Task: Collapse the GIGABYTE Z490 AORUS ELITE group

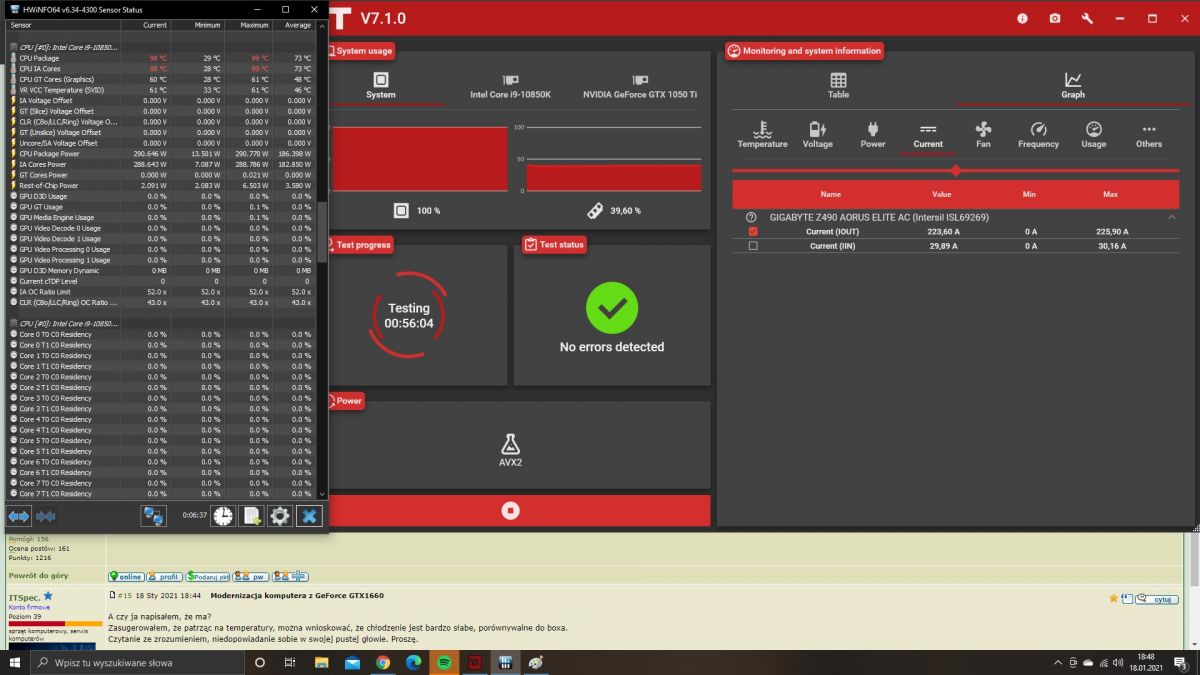Action: tap(1171, 217)
